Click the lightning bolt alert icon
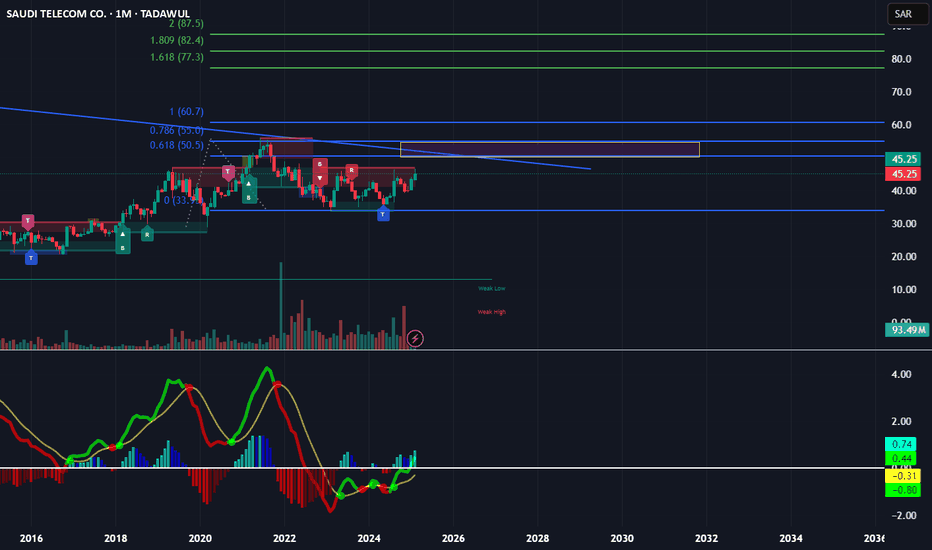The height and width of the screenshot is (550, 932). 415,338
